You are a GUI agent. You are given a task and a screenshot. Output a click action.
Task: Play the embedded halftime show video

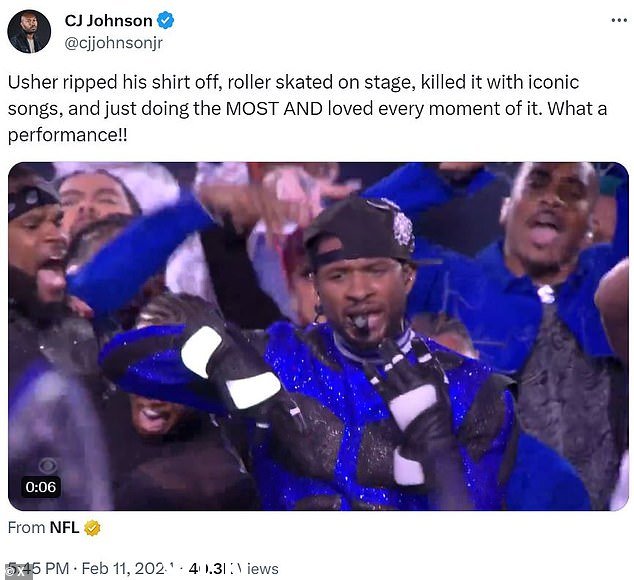pyautogui.click(x=318, y=336)
